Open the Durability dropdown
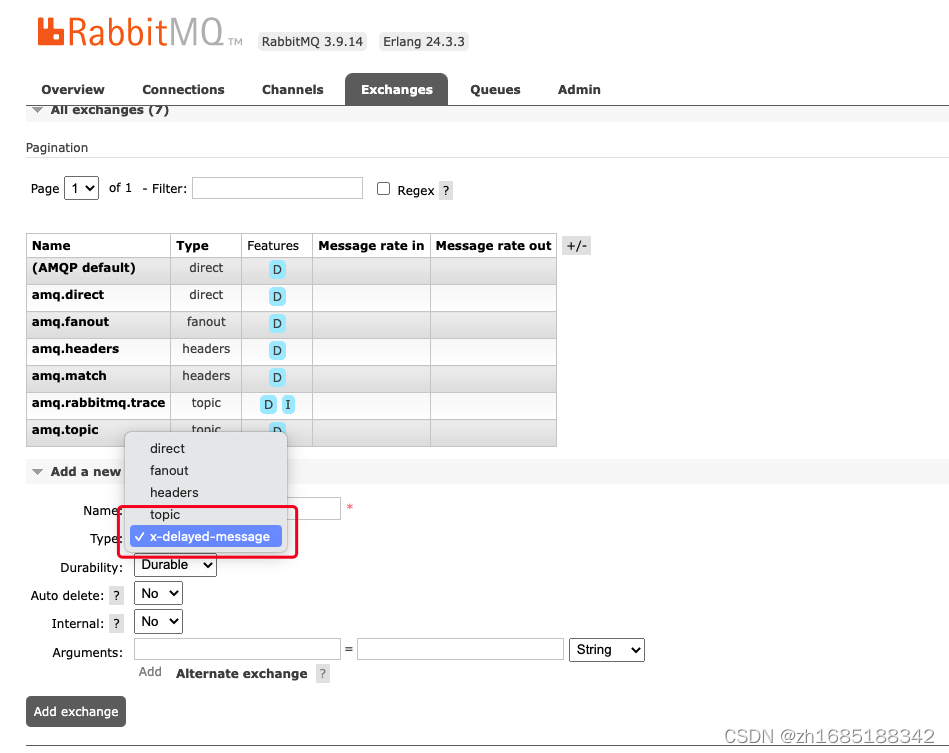The height and width of the screenshot is (753, 949). (x=175, y=565)
